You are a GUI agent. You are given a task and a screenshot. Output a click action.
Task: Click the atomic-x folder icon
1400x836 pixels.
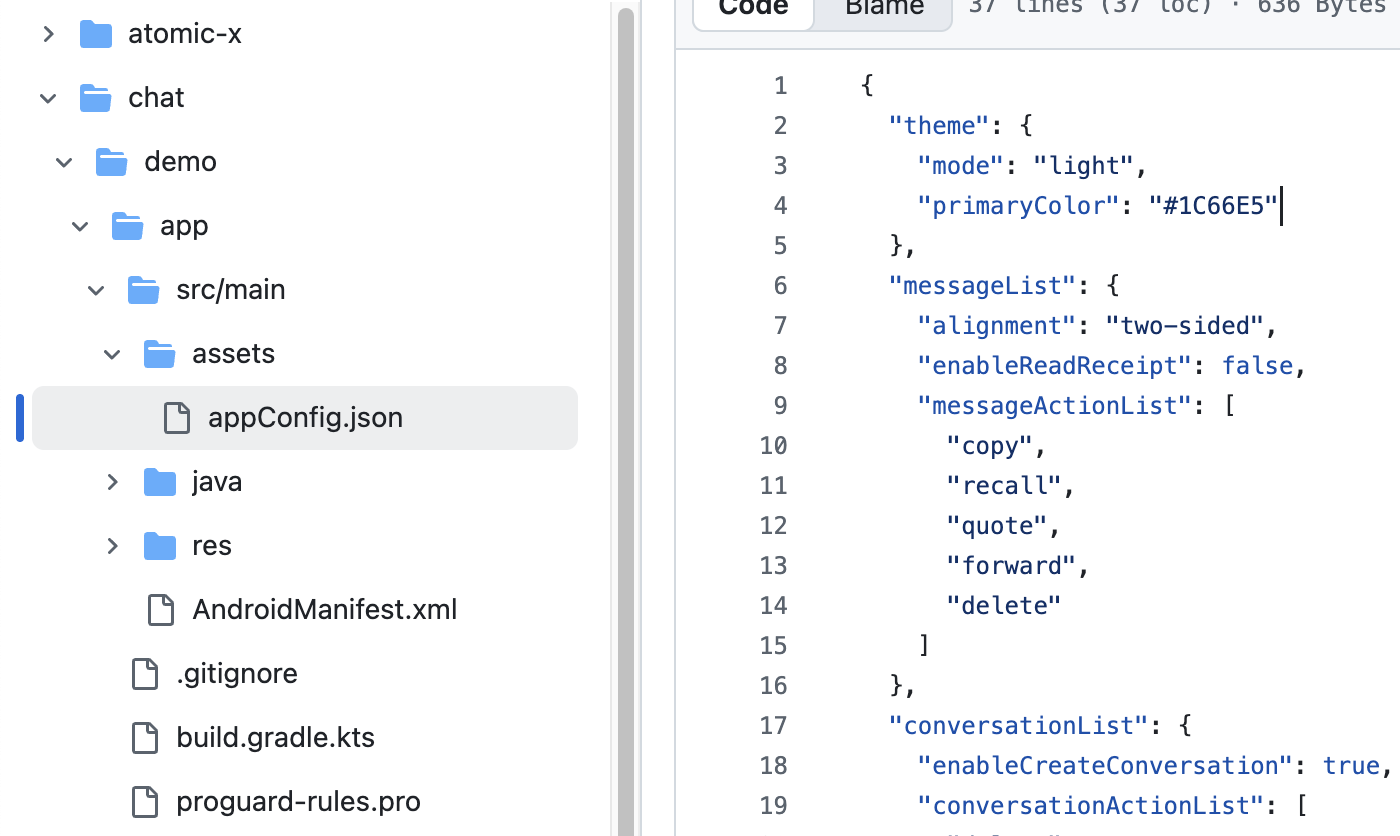point(95,34)
